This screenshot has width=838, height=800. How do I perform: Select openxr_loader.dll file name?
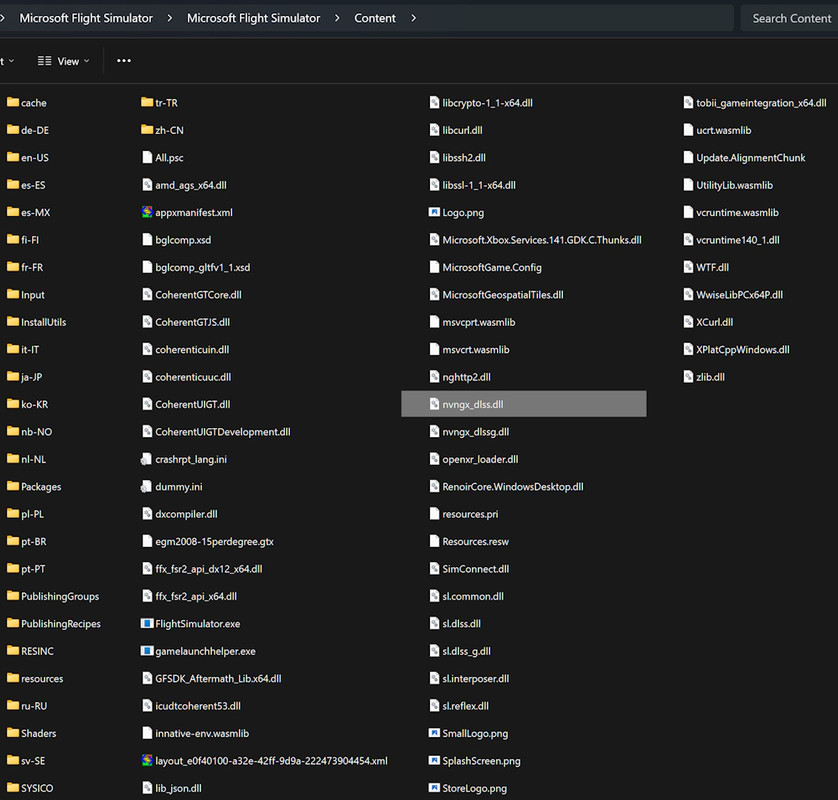pyautogui.click(x=480, y=459)
